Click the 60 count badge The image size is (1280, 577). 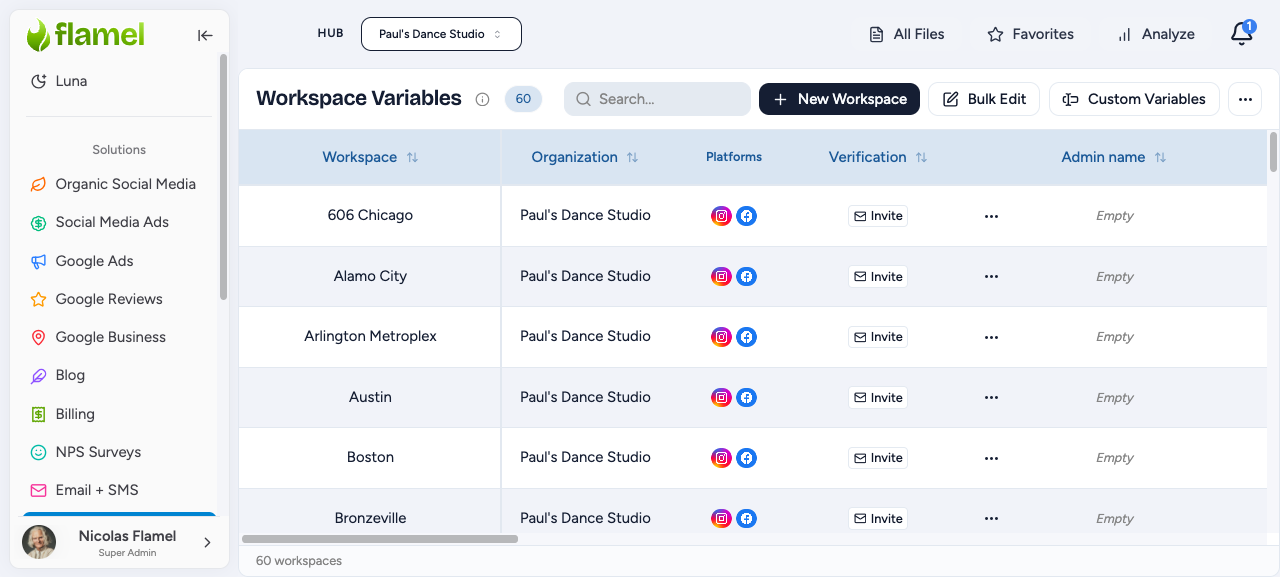pos(523,99)
